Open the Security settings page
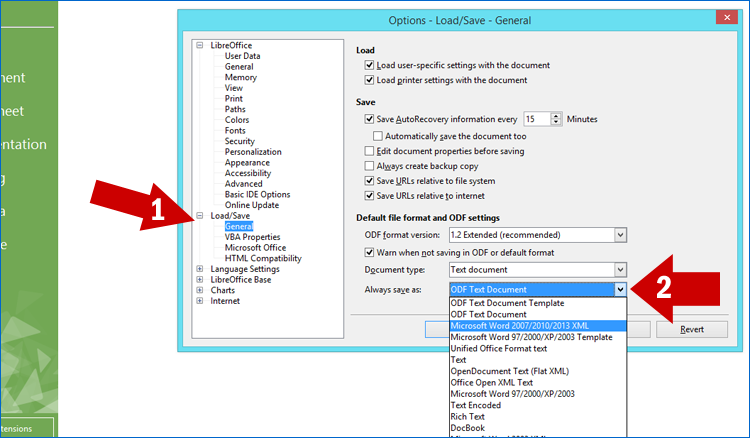Screen dimensions: 750x438 (239, 141)
